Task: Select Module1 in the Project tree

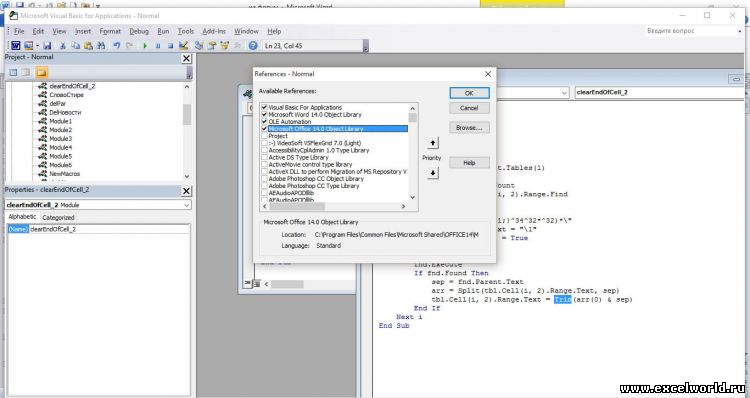Action: coord(60,122)
